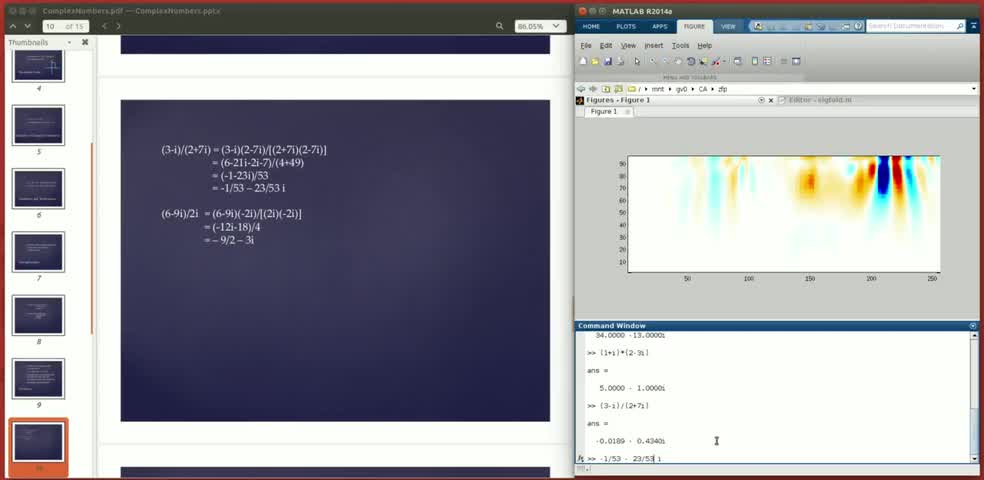The image size is (984, 480).
Task: Open the figure View menu
Action: [x=628, y=45]
